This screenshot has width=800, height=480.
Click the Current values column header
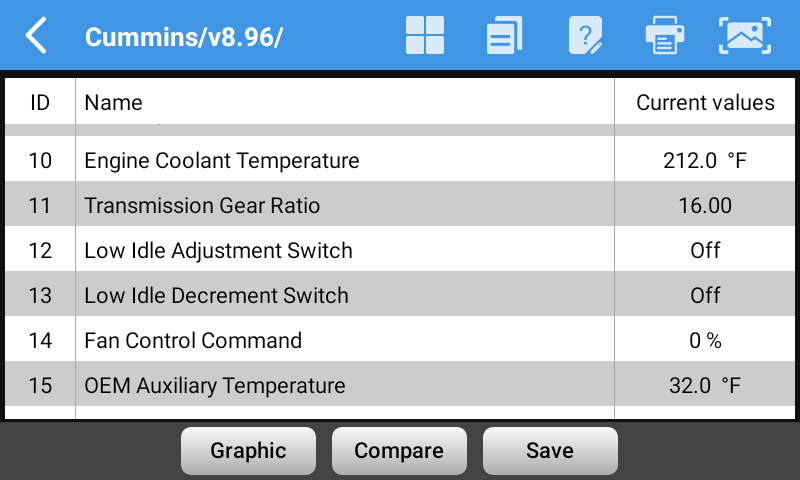coord(705,102)
